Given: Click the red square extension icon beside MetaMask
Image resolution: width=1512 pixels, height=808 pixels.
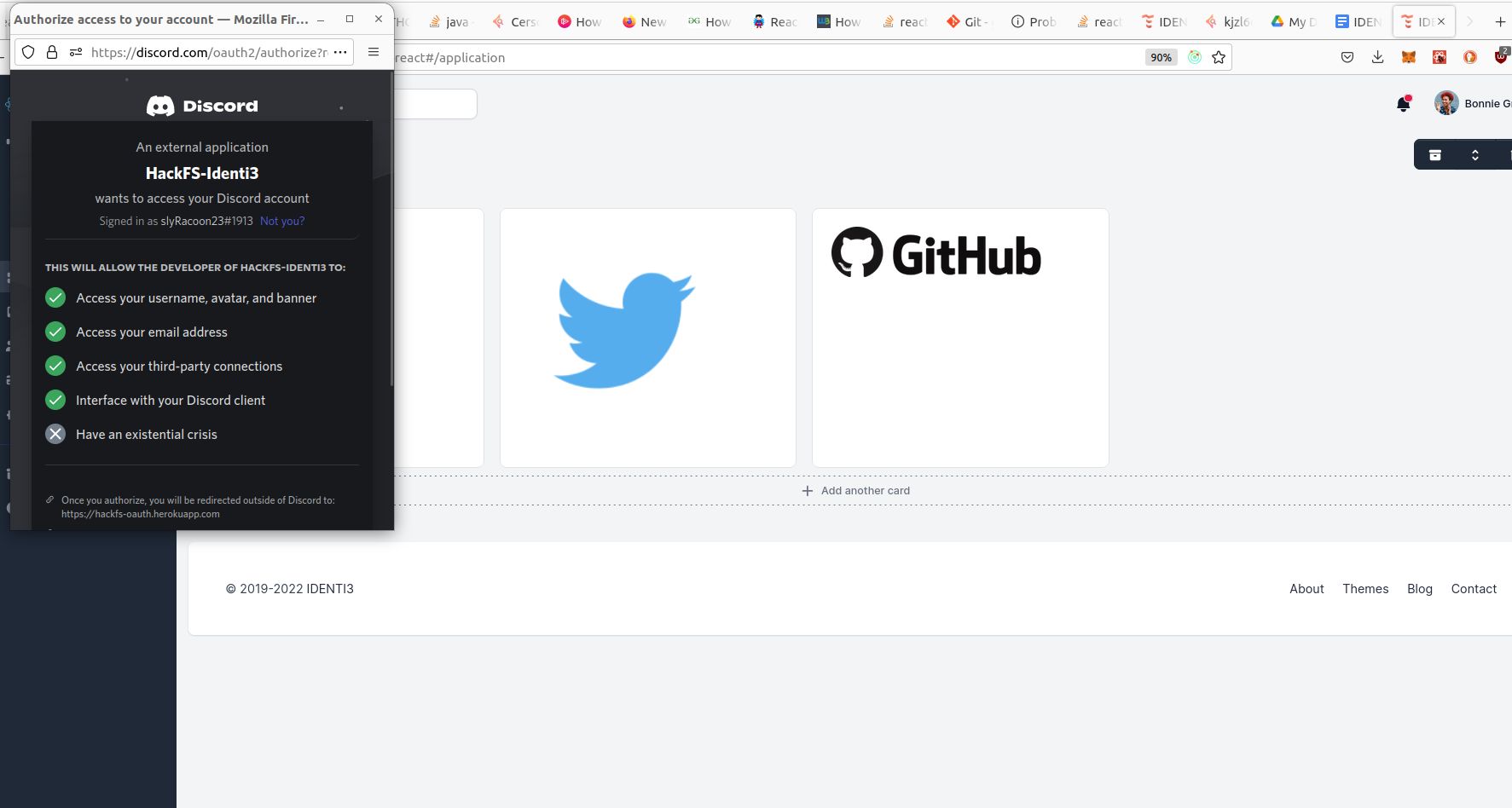Looking at the screenshot, I should [1440, 57].
